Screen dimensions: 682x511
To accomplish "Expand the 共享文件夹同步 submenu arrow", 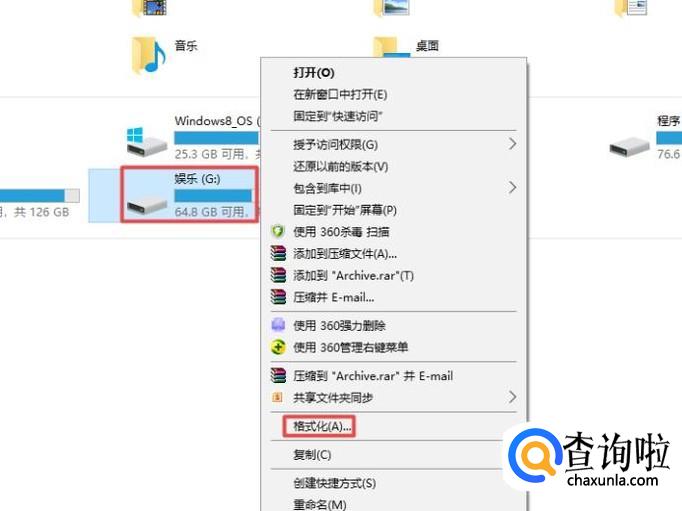I will pos(512,397).
